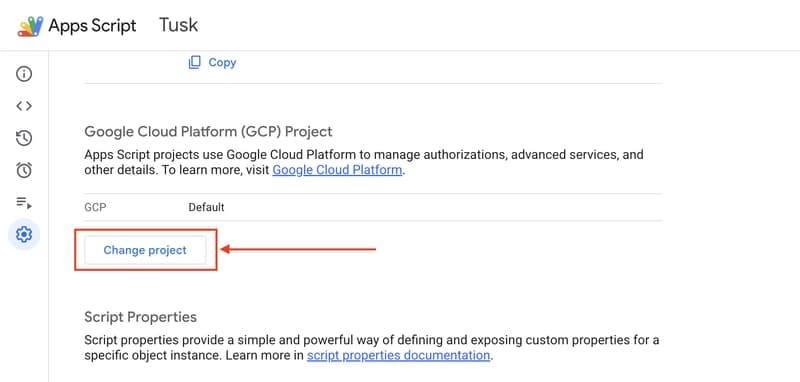800x382 pixels.
Task: Click the blue Copy label text
Action: [x=222, y=62]
